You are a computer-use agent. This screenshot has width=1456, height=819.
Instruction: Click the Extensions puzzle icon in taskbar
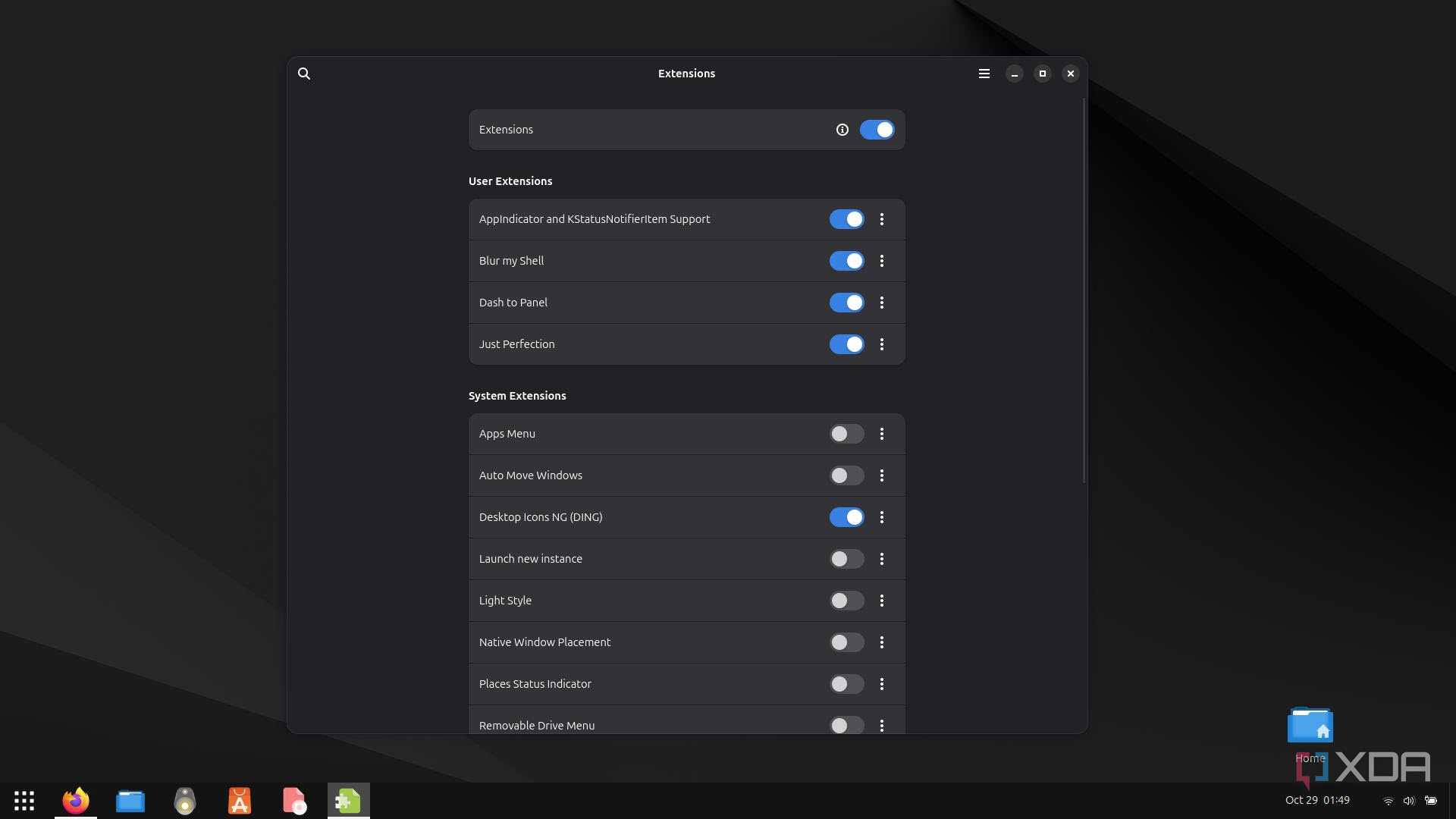[x=349, y=801]
